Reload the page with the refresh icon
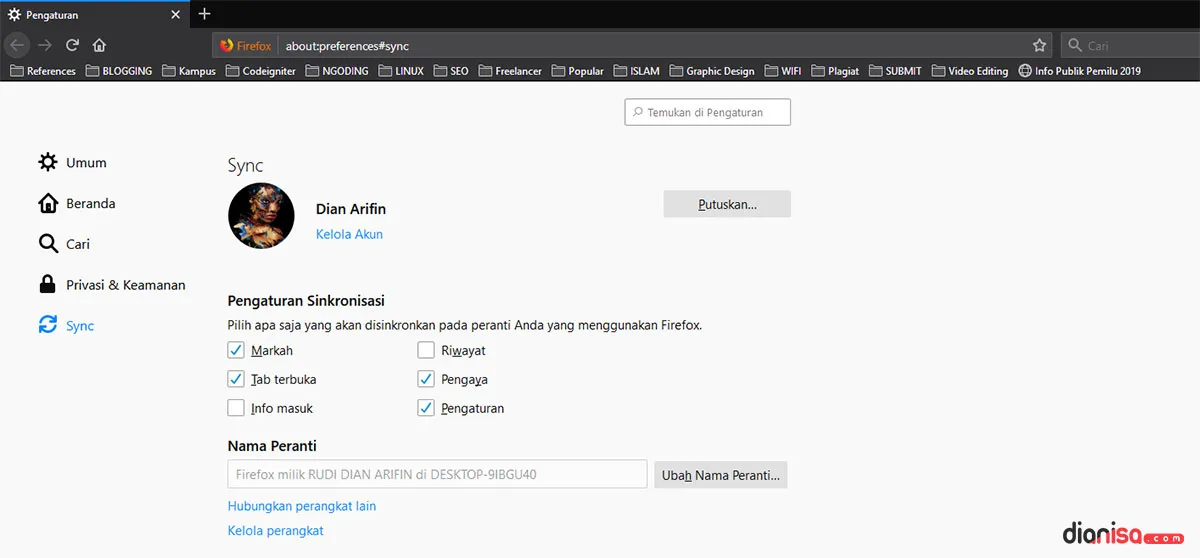 [x=72, y=45]
